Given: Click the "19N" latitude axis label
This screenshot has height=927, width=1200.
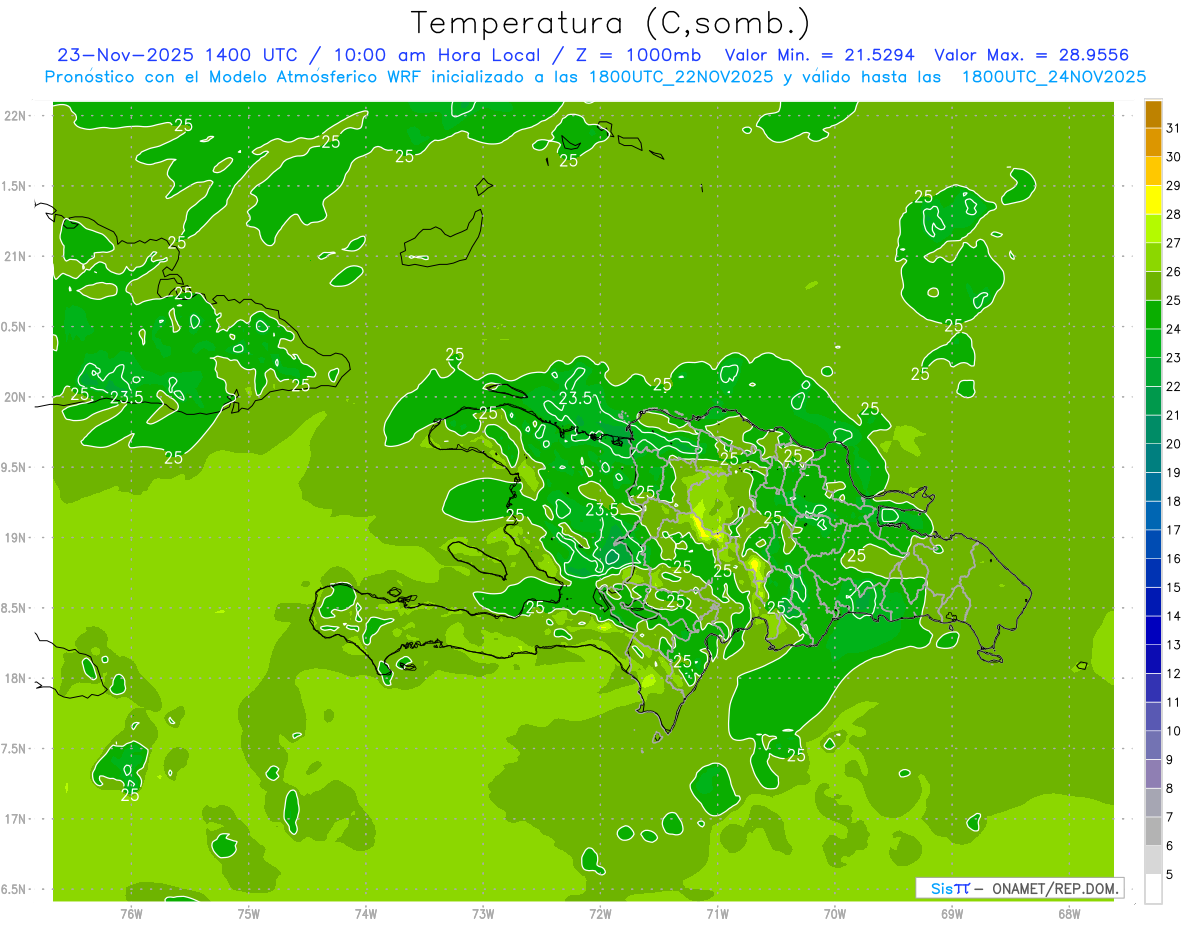Looking at the screenshot, I should pos(15,537).
